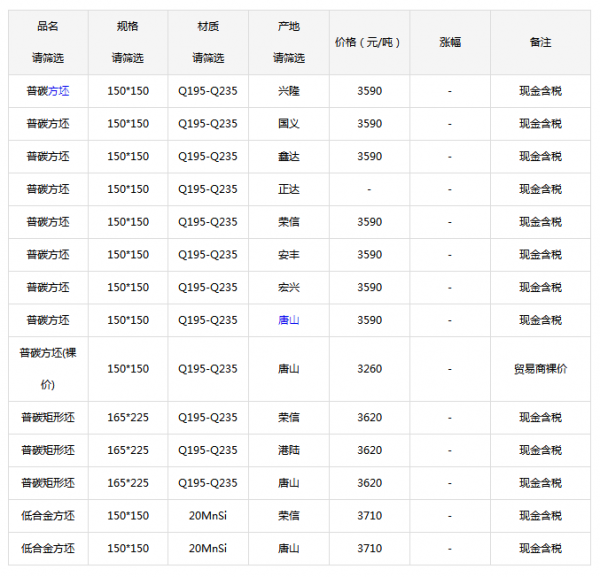Click the 现金含税 remark in the 港陆 row

coord(540,450)
